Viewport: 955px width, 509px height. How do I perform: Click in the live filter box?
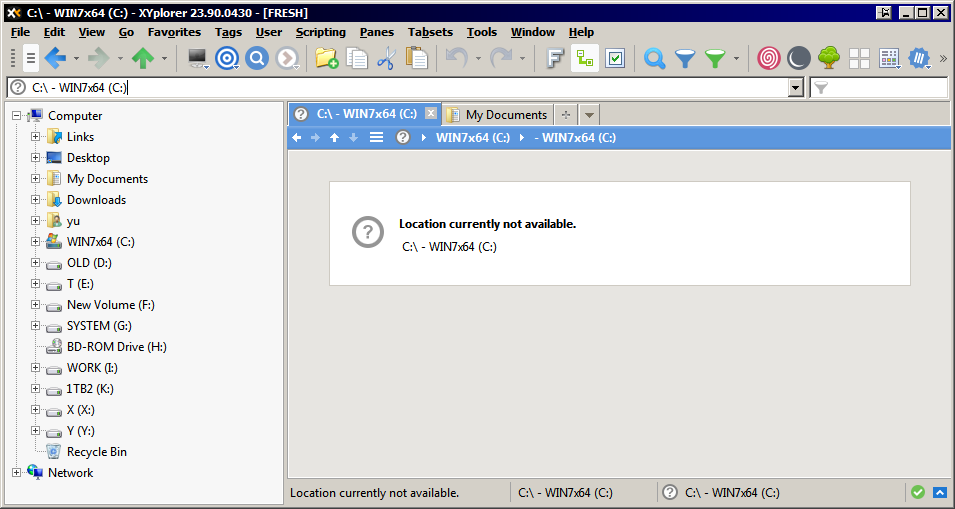878,88
